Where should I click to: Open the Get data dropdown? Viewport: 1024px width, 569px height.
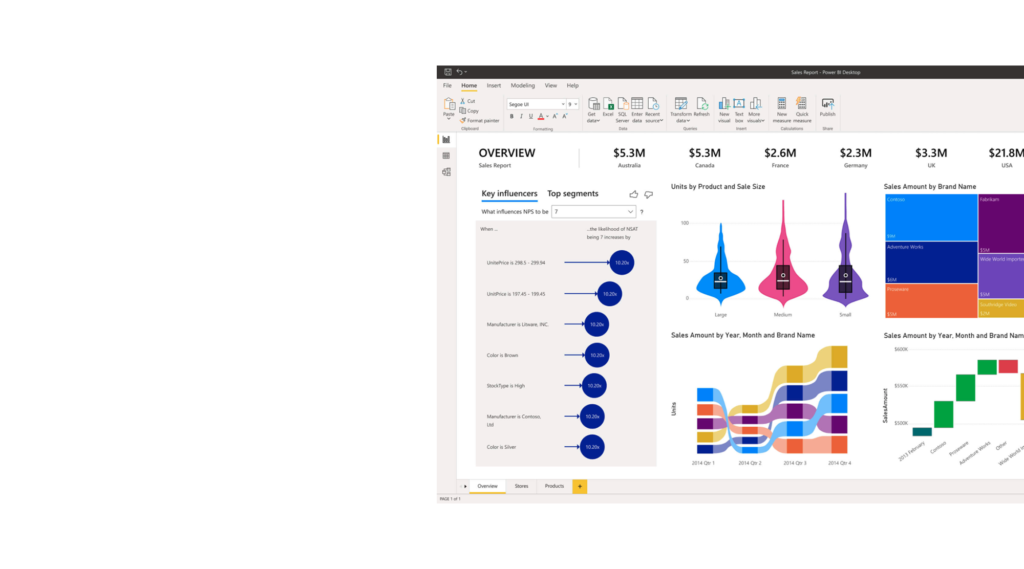coord(593,110)
